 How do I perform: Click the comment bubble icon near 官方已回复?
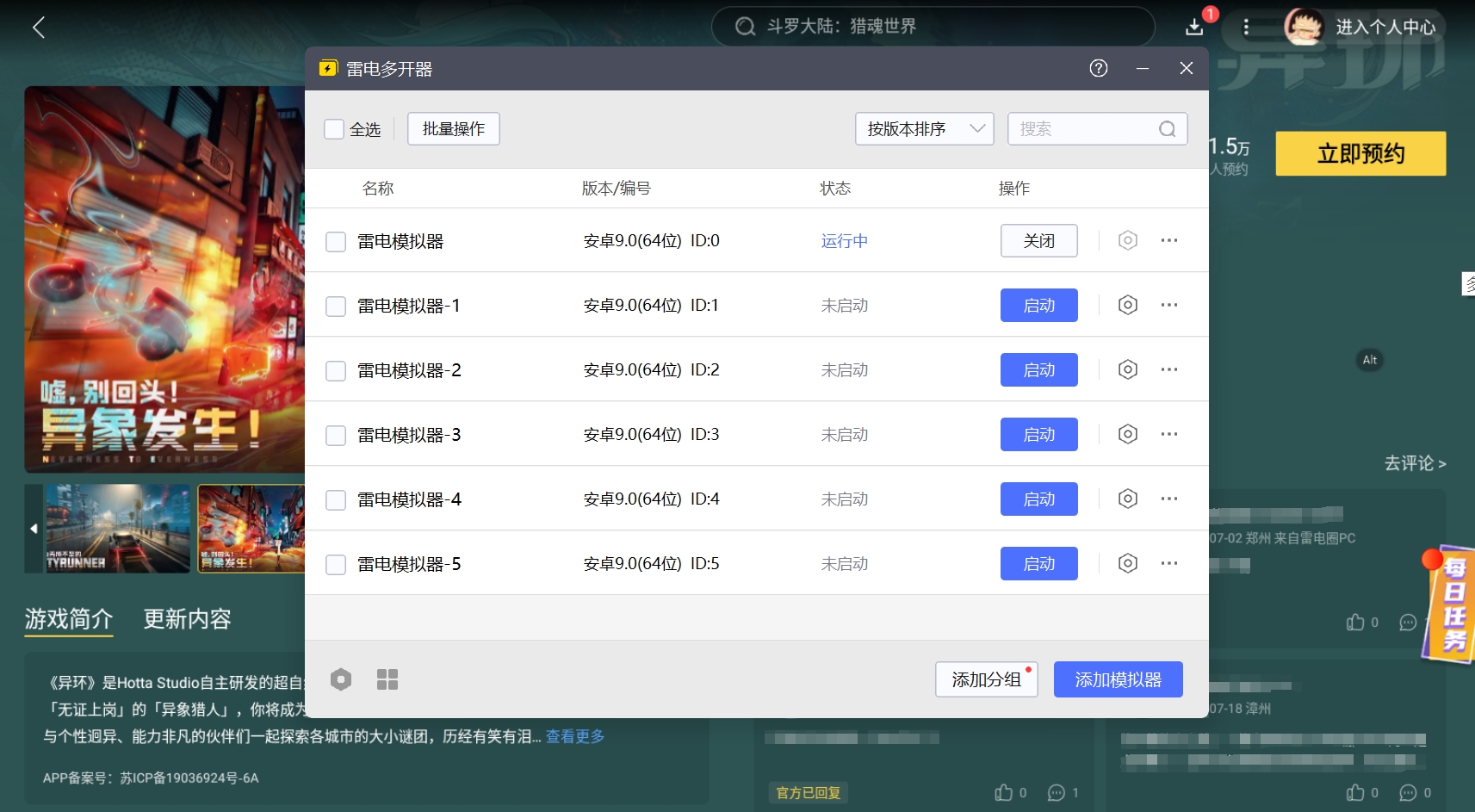(1055, 792)
